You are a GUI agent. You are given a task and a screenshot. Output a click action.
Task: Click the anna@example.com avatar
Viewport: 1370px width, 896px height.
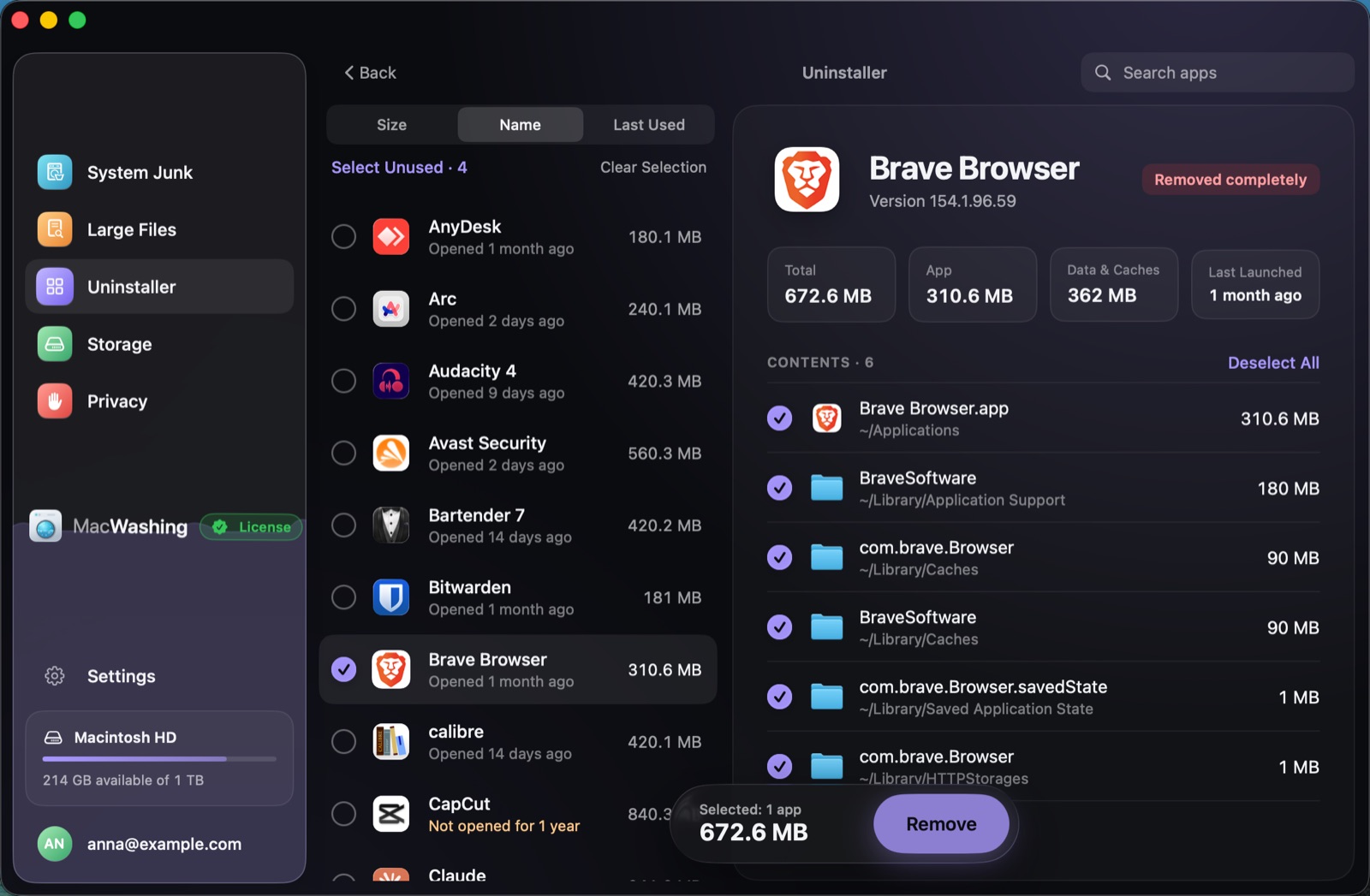tap(55, 844)
